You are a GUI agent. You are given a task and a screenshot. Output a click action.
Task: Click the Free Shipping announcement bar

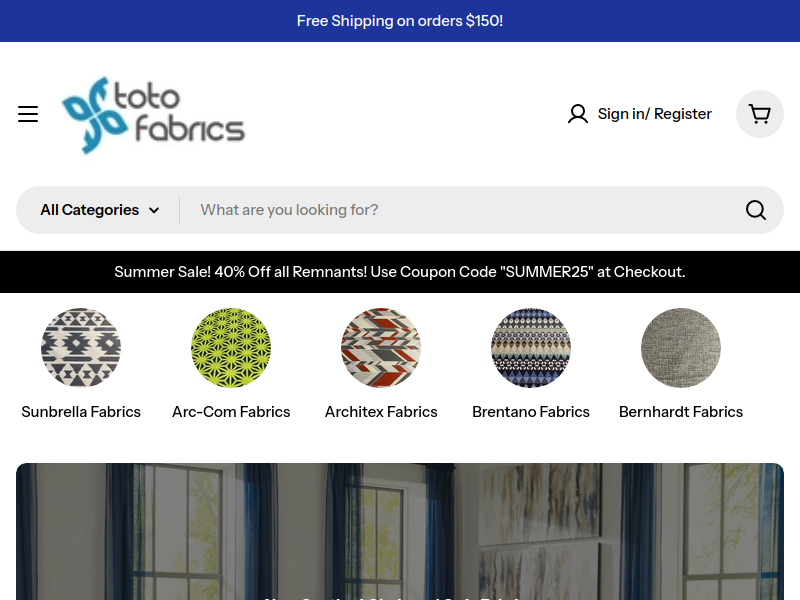click(x=400, y=21)
